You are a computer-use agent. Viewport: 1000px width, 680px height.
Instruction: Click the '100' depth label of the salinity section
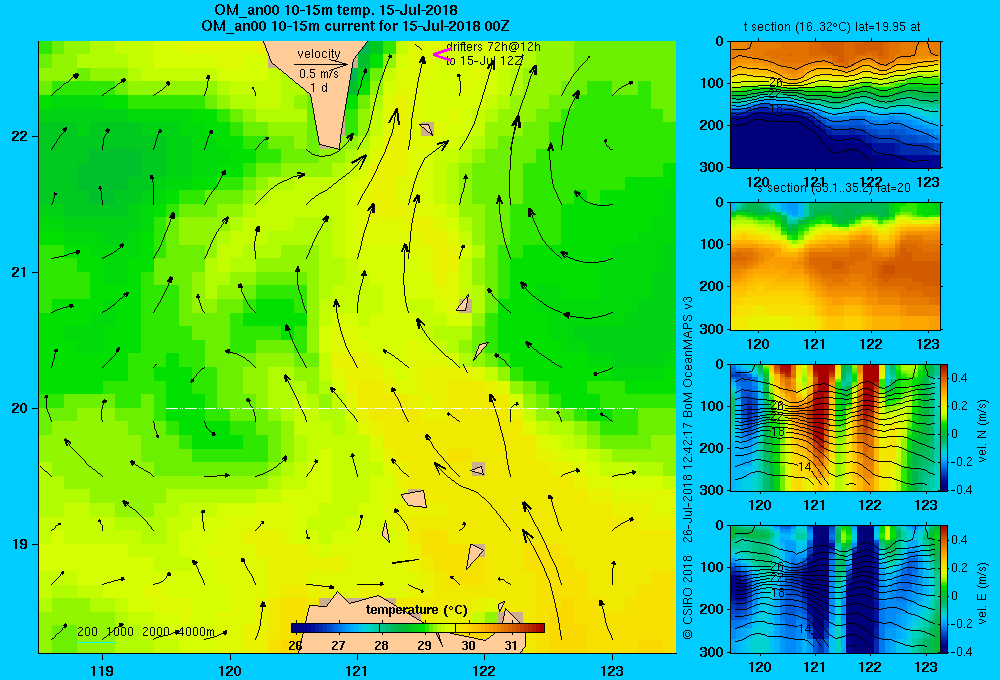point(713,244)
